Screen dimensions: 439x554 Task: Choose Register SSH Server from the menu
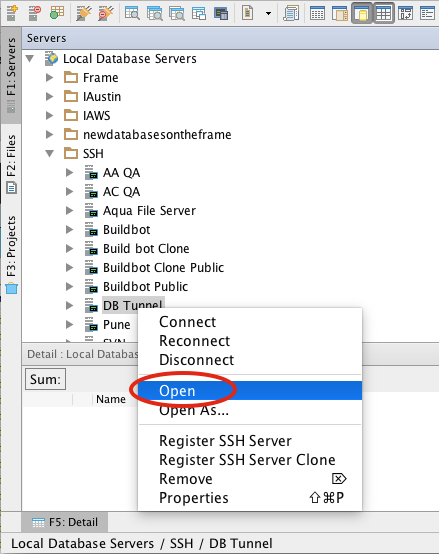[250, 441]
